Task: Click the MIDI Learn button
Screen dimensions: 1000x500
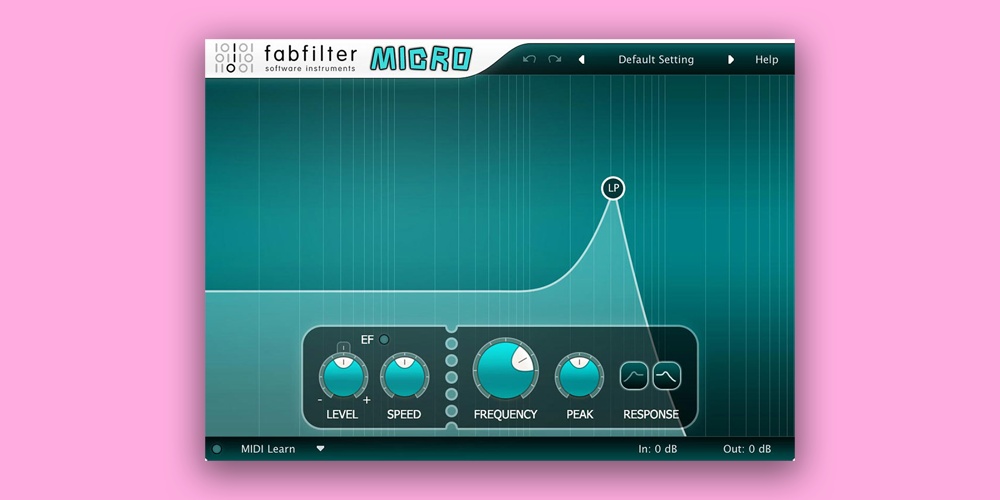Action: (x=268, y=449)
